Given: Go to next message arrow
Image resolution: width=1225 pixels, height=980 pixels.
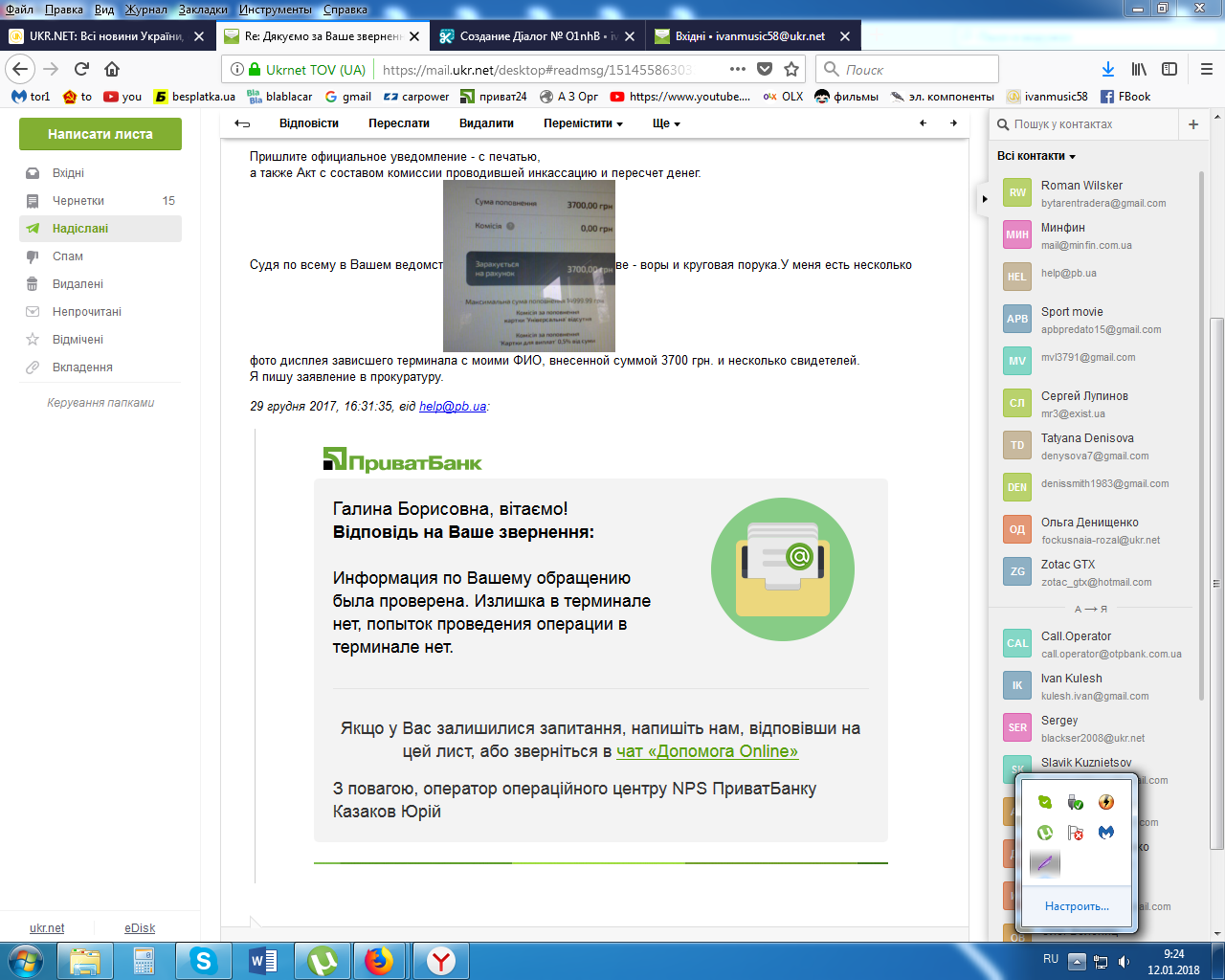Looking at the screenshot, I should click(x=953, y=123).
